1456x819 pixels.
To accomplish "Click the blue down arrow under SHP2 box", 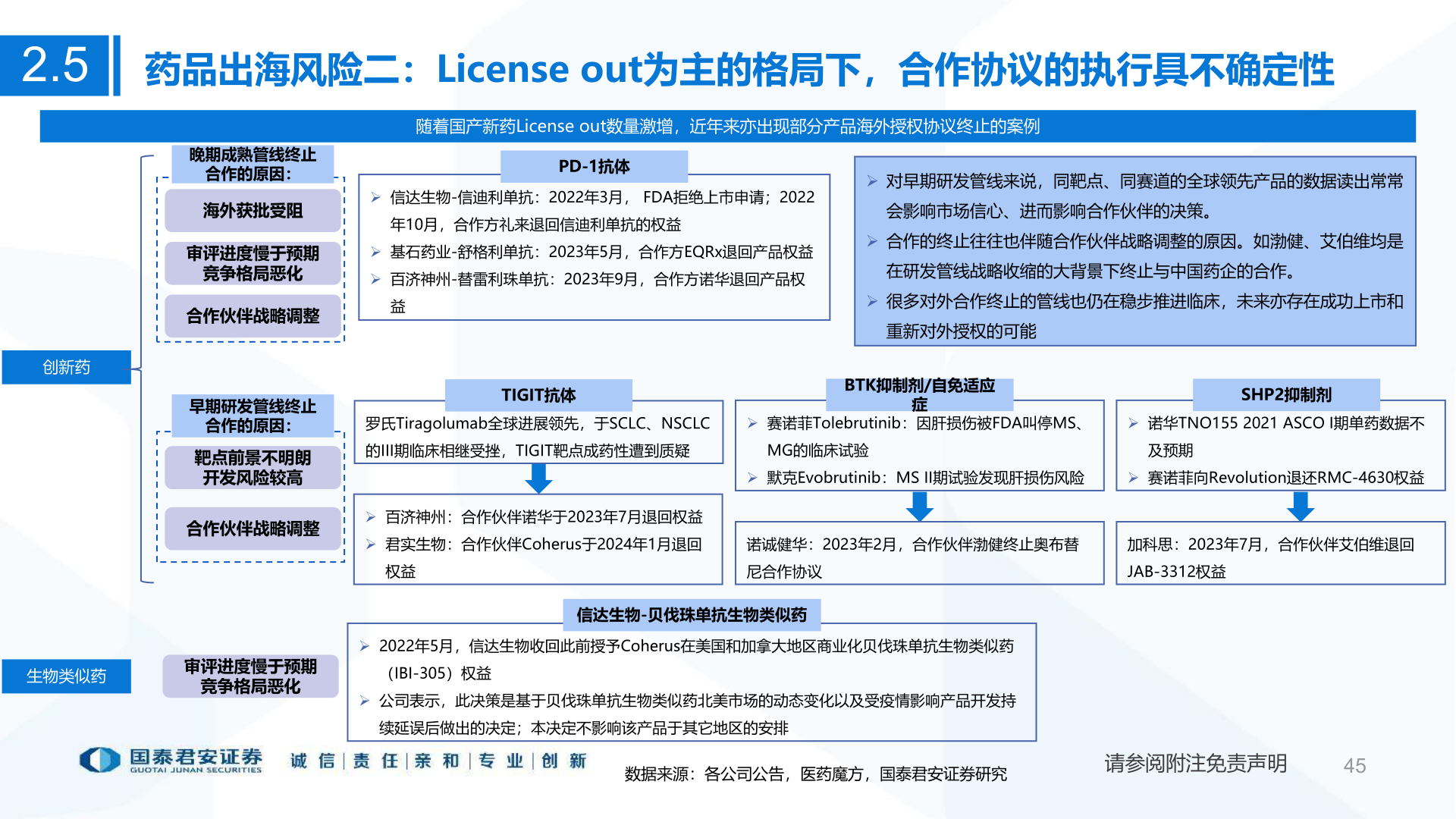I will [x=1301, y=506].
